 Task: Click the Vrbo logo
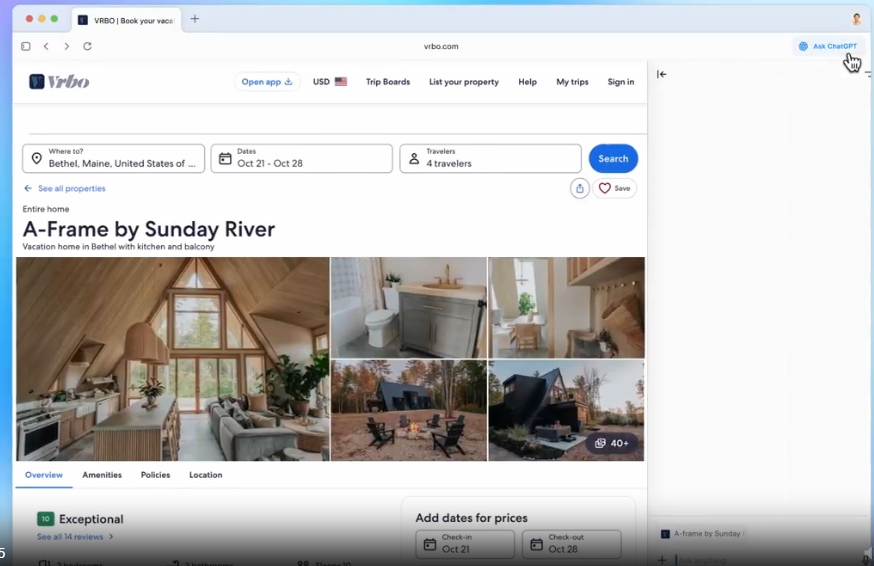[59, 82]
